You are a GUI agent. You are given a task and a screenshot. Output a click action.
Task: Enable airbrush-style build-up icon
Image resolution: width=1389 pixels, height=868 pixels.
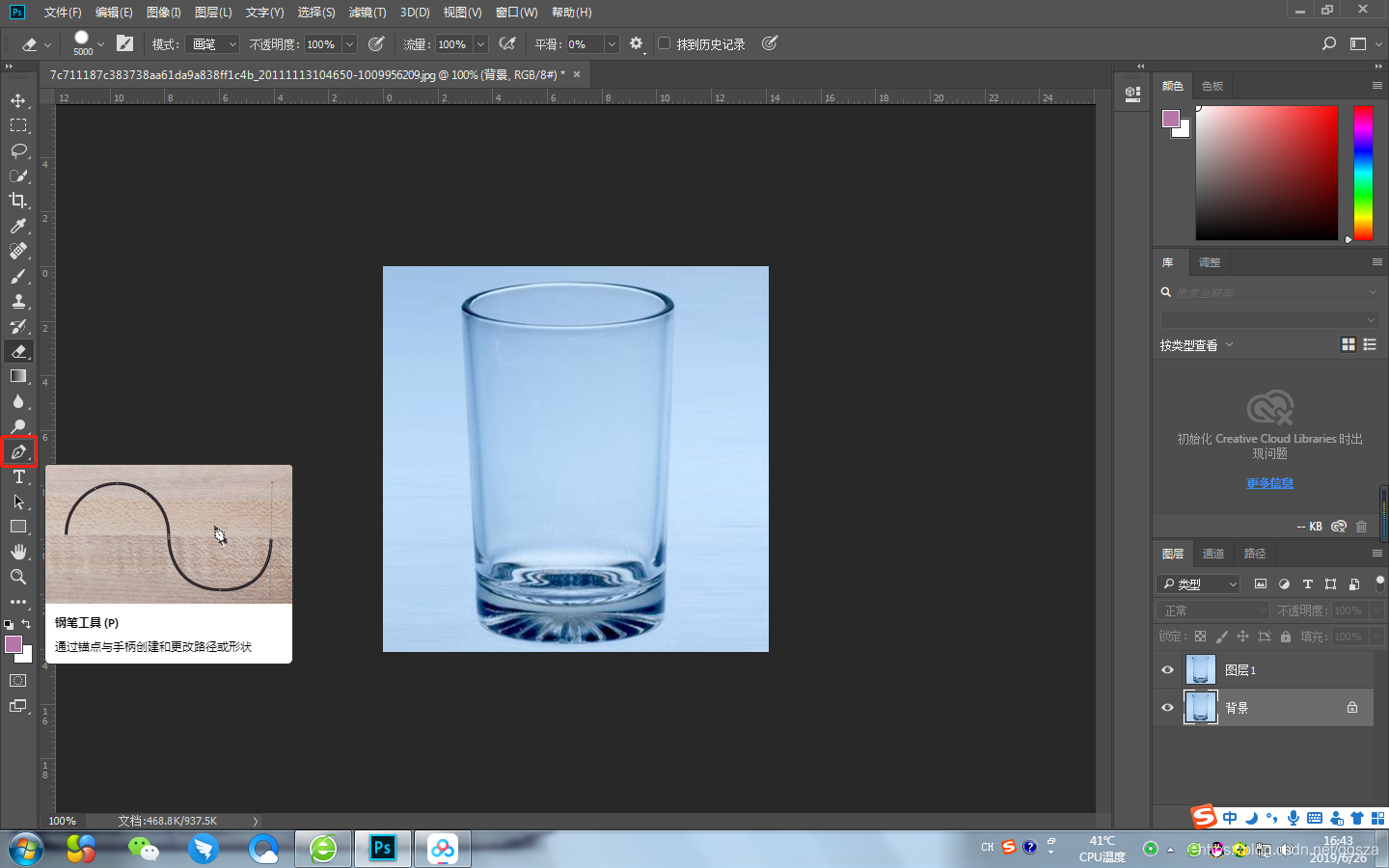pos(507,43)
